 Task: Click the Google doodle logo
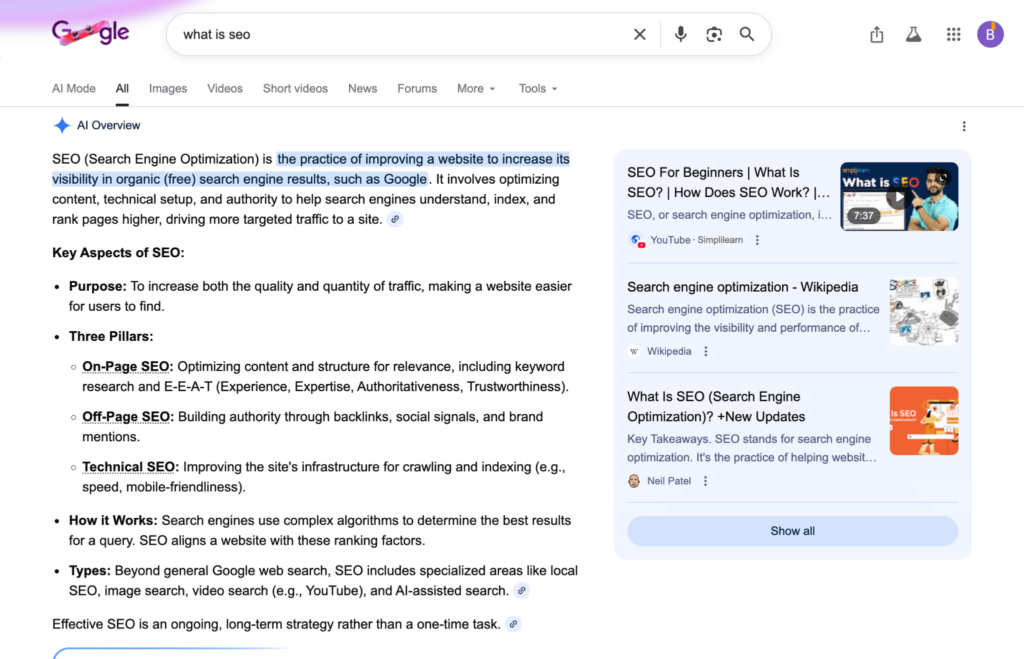[x=90, y=31]
